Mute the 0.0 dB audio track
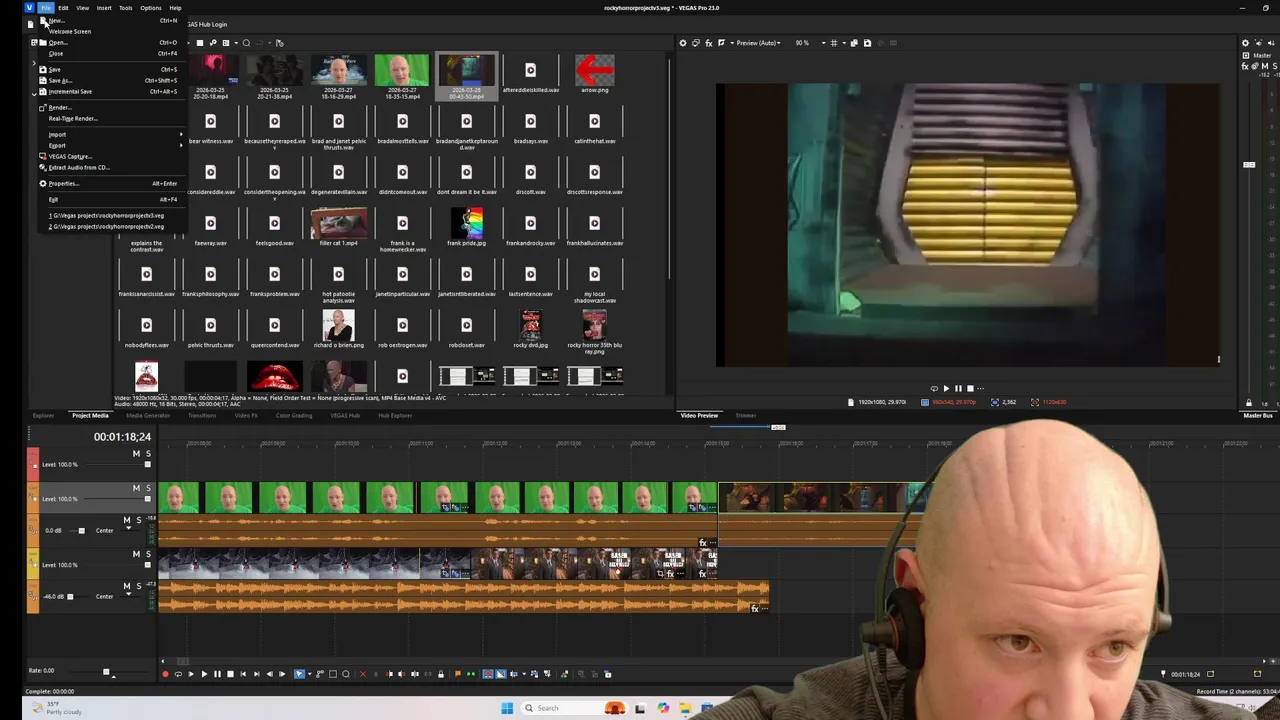The width and height of the screenshot is (1280, 720). [126, 520]
